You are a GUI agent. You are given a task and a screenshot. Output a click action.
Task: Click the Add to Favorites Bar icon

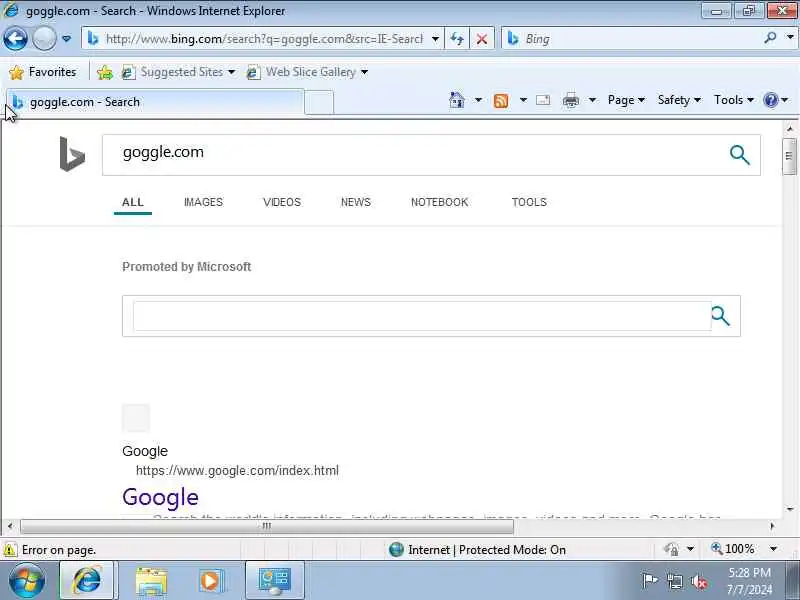(x=105, y=72)
